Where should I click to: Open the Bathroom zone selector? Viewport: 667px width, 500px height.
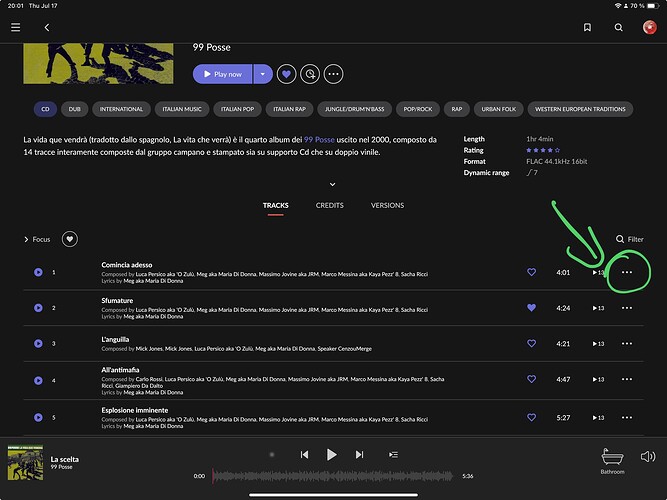click(613, 461)
